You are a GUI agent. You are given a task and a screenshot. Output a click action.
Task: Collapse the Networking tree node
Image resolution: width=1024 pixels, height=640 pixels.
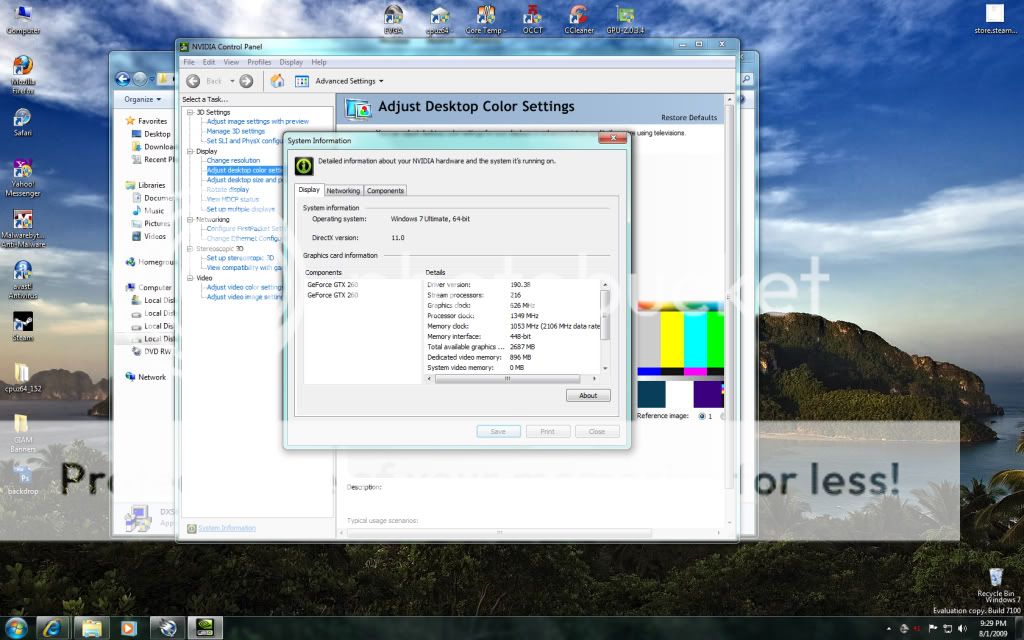(x=190, y=219)
